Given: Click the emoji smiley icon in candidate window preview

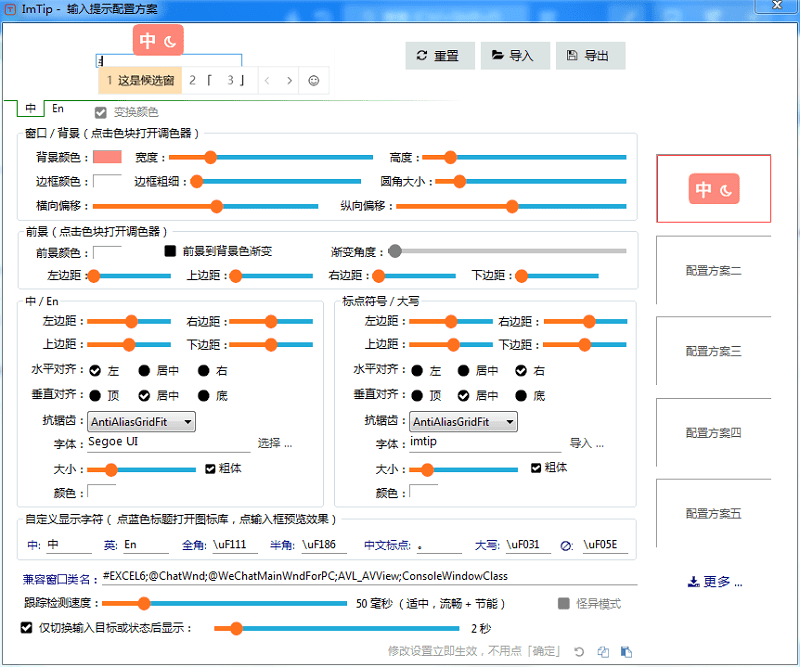Looking at the screenshot, I should (x=313, y=80).
